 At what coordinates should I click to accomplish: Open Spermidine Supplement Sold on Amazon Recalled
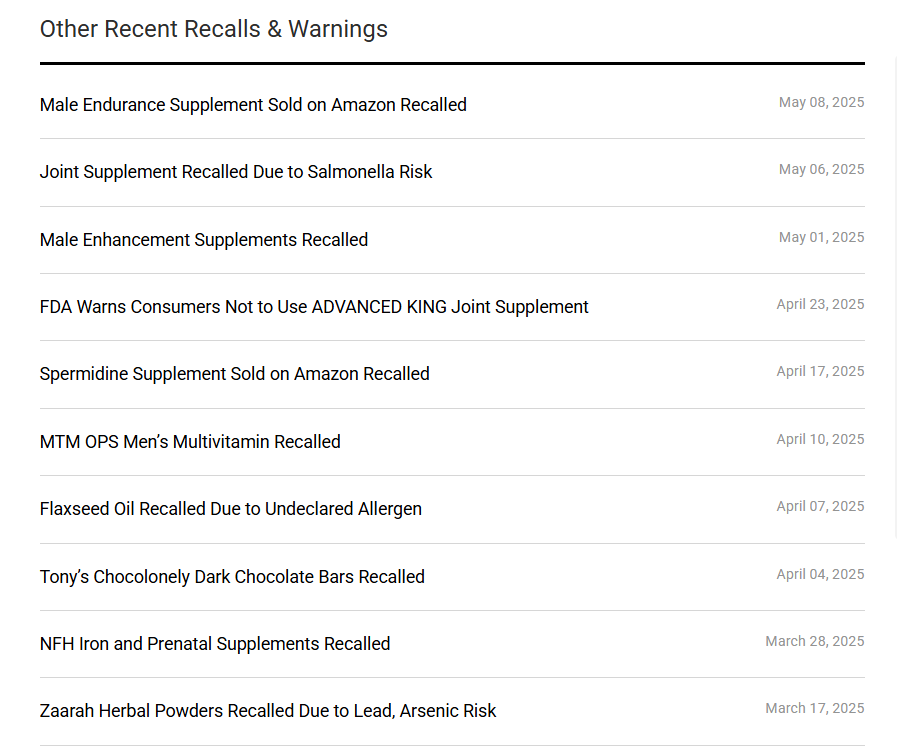[235, 374]
